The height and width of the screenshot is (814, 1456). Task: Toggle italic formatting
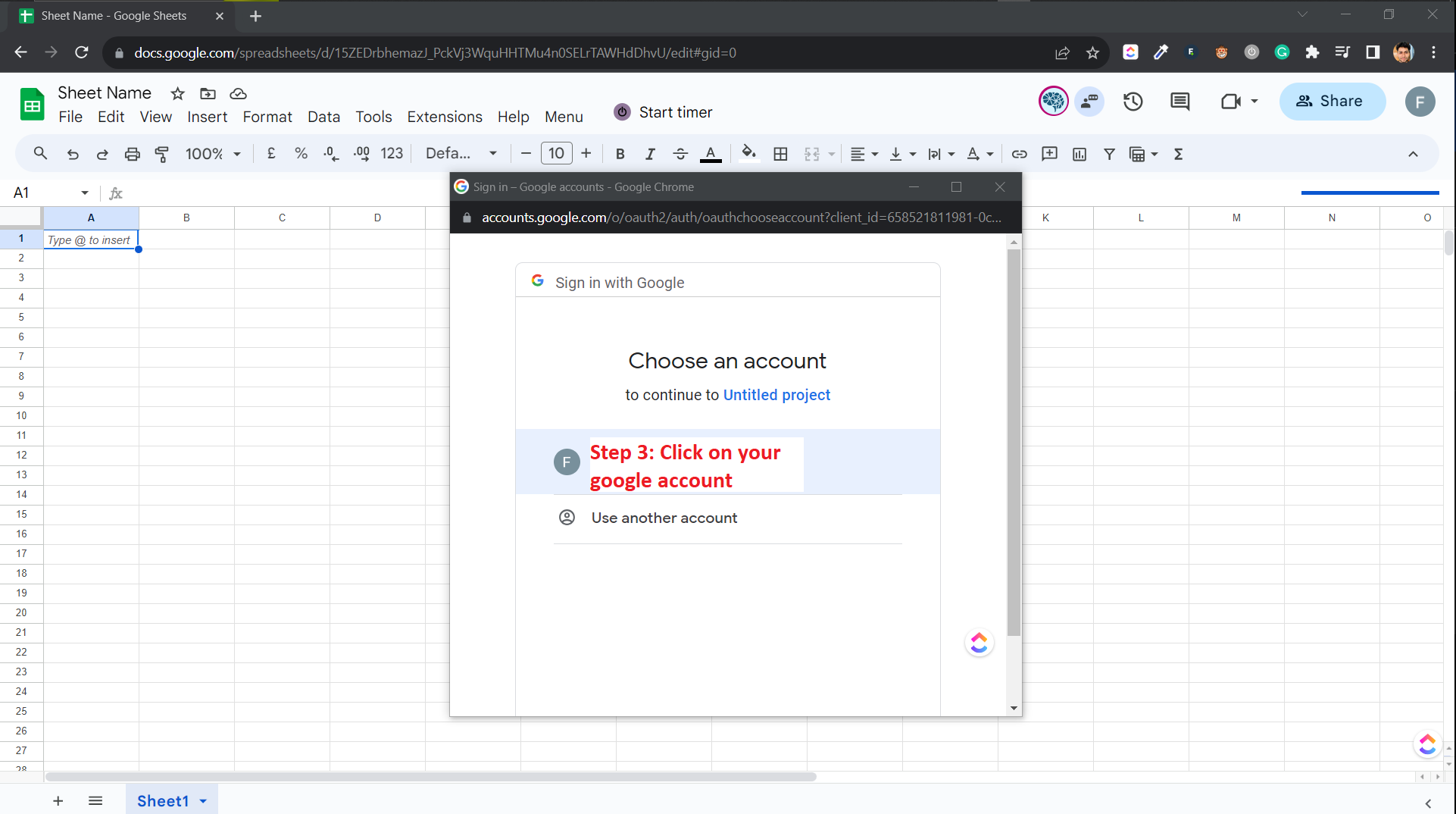pos(650,154)
